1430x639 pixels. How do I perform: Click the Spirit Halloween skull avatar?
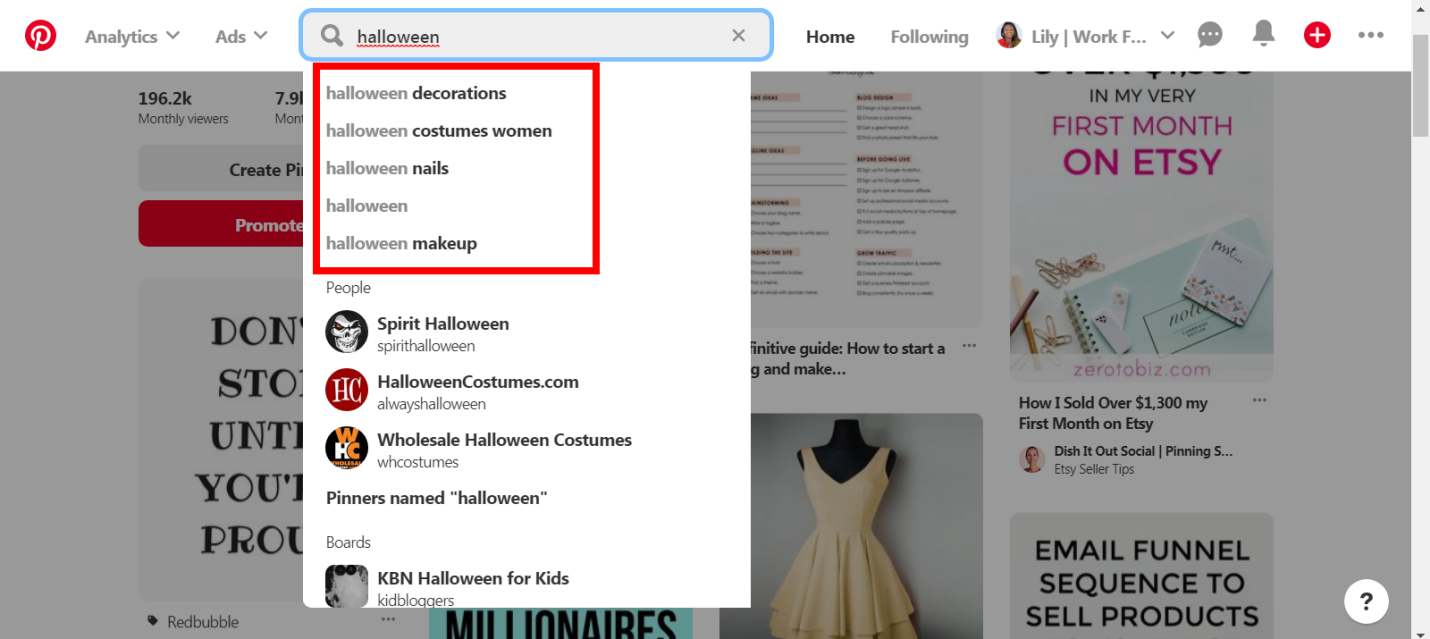pyautogui.click(x=347, y=332)
